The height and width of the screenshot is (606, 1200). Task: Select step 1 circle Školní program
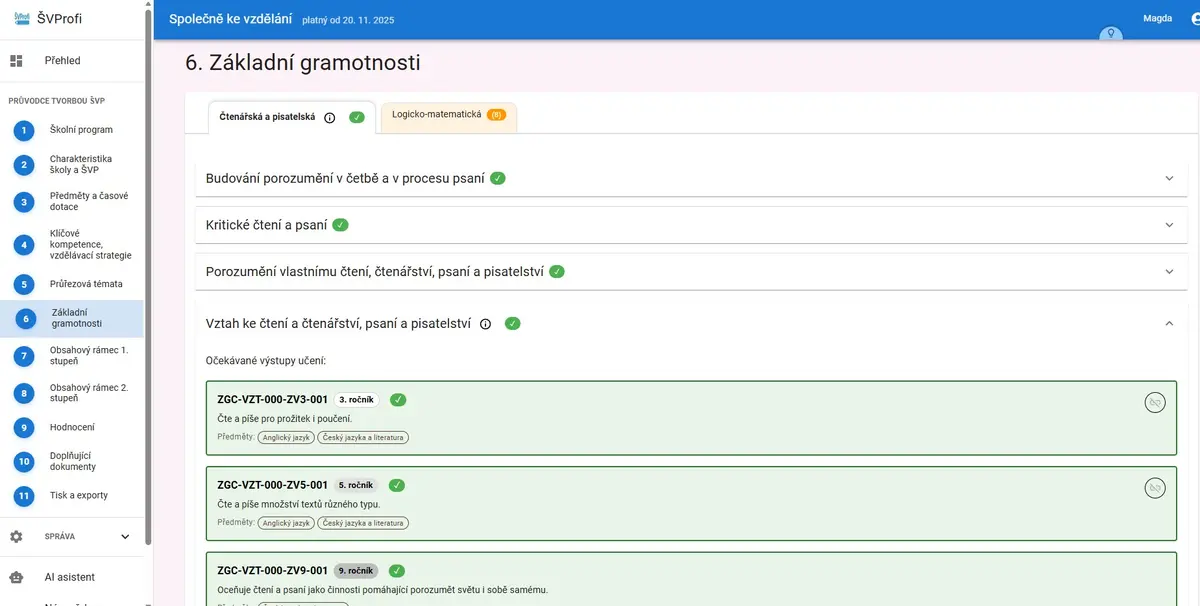(x=24, y=130)
